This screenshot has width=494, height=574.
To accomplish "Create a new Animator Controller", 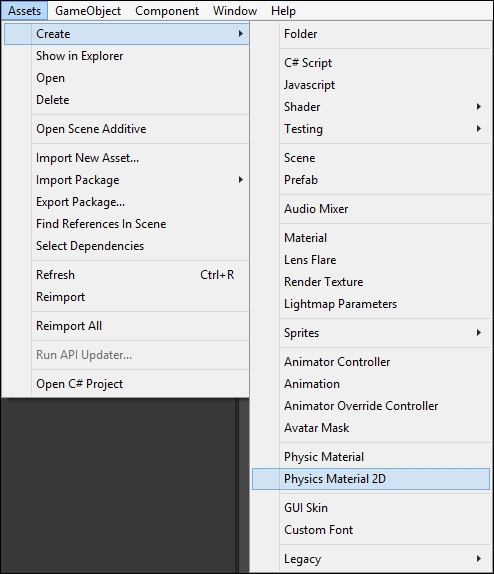I will point(371,362).
